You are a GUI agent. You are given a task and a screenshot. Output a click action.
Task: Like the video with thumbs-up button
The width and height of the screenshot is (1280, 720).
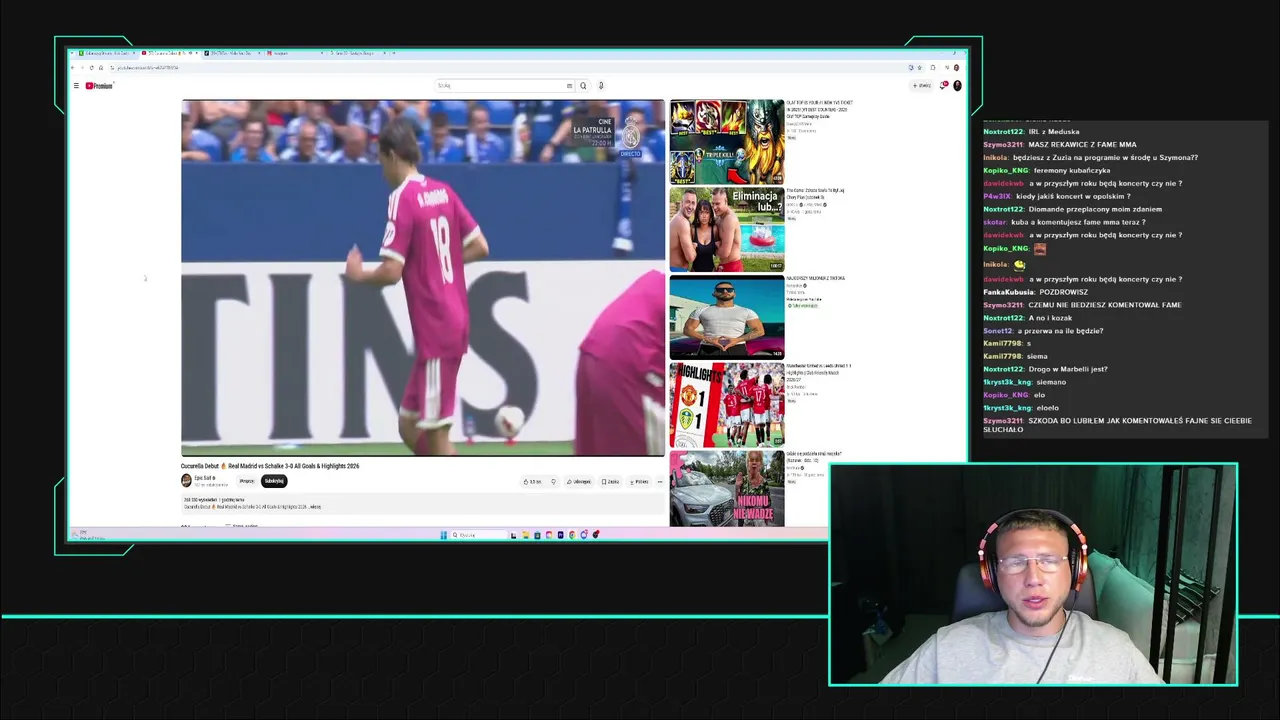pos(532,482)
